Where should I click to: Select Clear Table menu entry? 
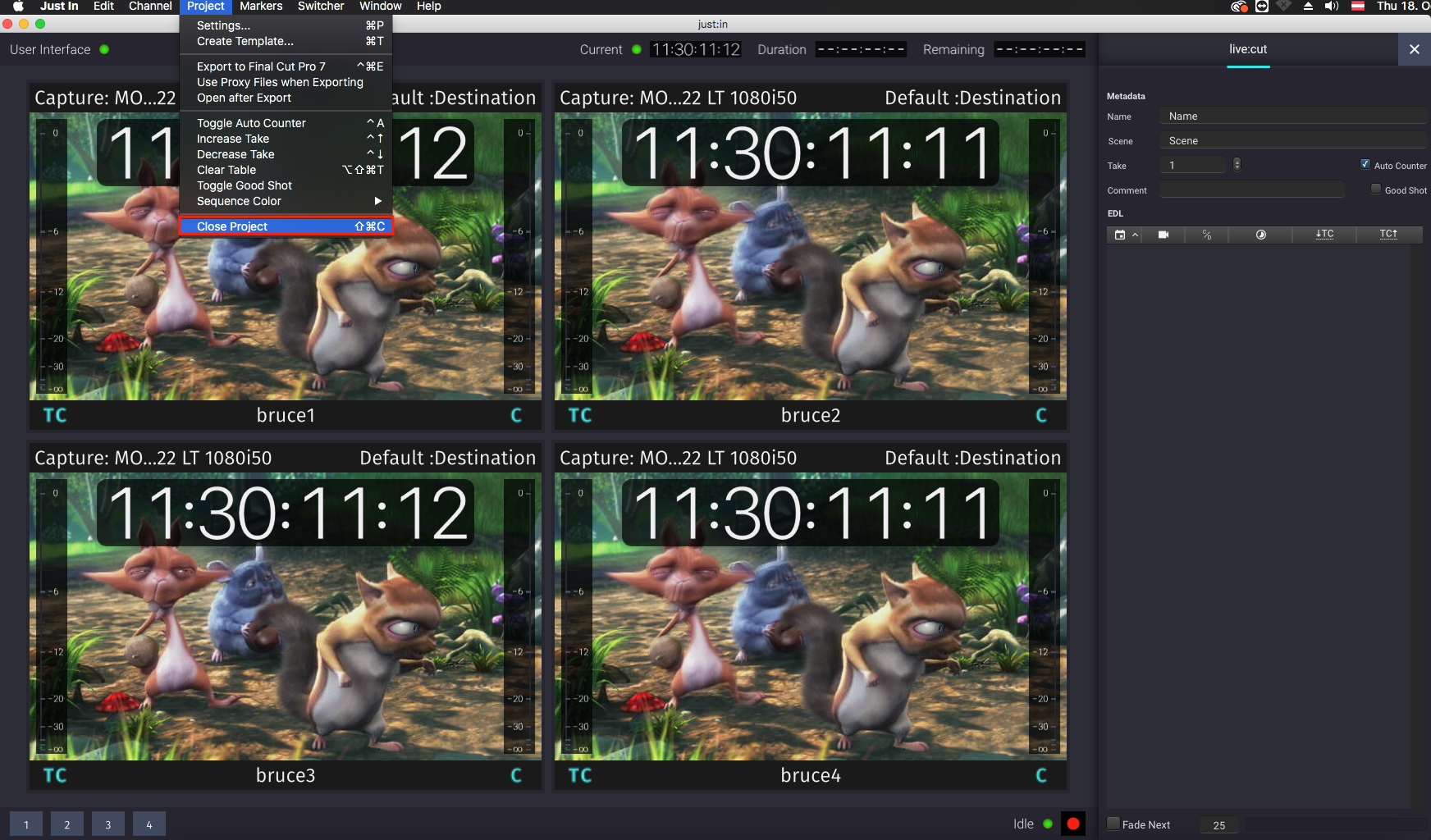286,170
